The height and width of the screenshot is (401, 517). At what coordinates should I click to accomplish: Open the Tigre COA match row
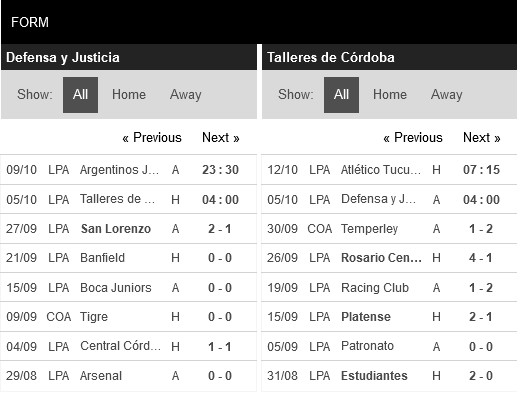pos(128,317)
